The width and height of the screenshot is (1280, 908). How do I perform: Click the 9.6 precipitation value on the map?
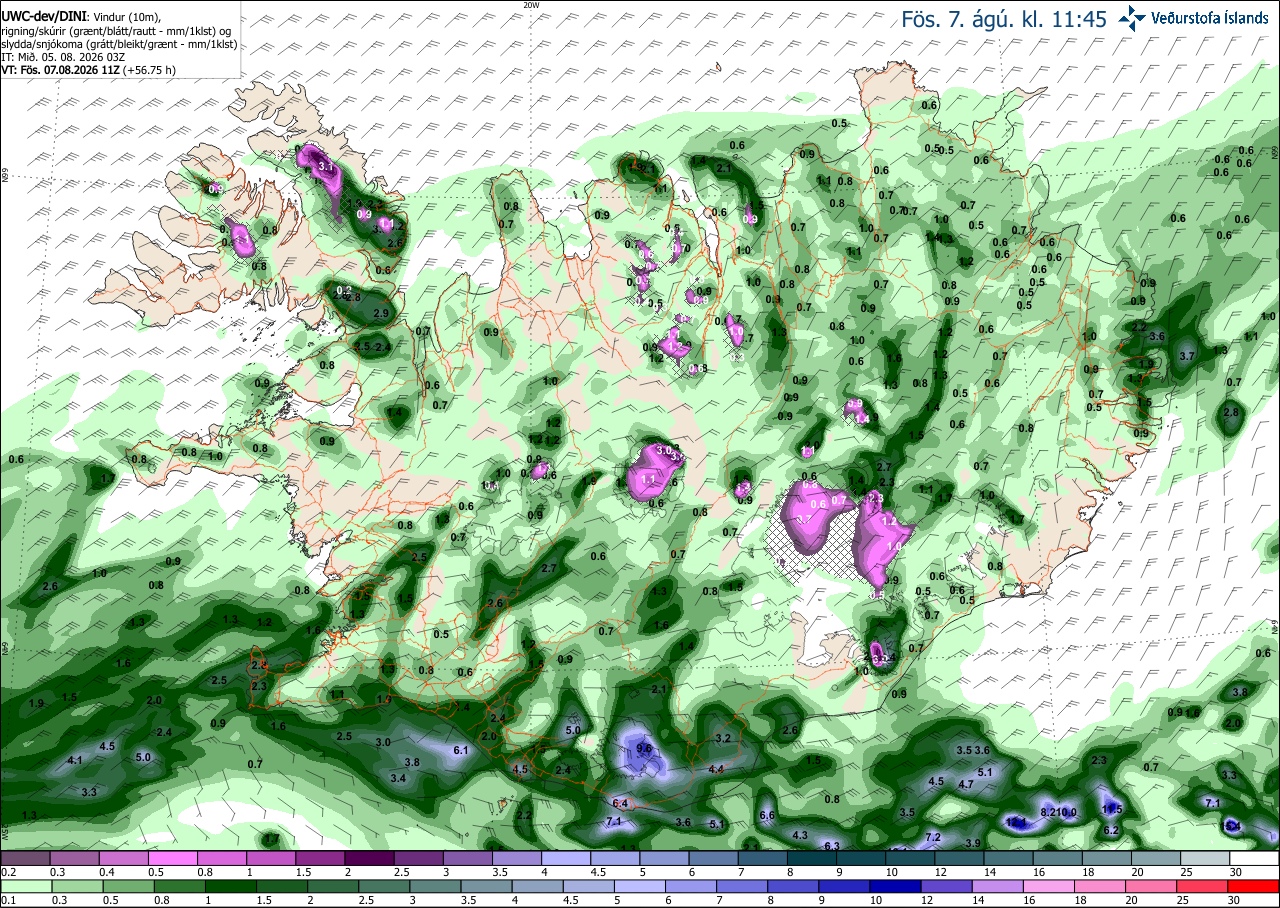point(644,747)
